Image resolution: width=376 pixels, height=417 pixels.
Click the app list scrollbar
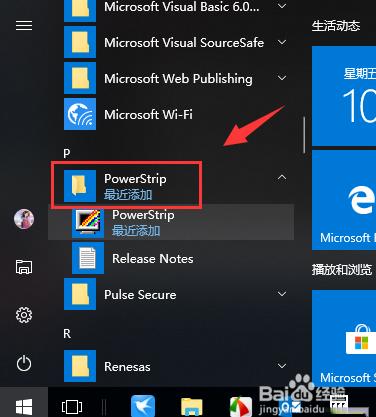[x=304, y=135]
